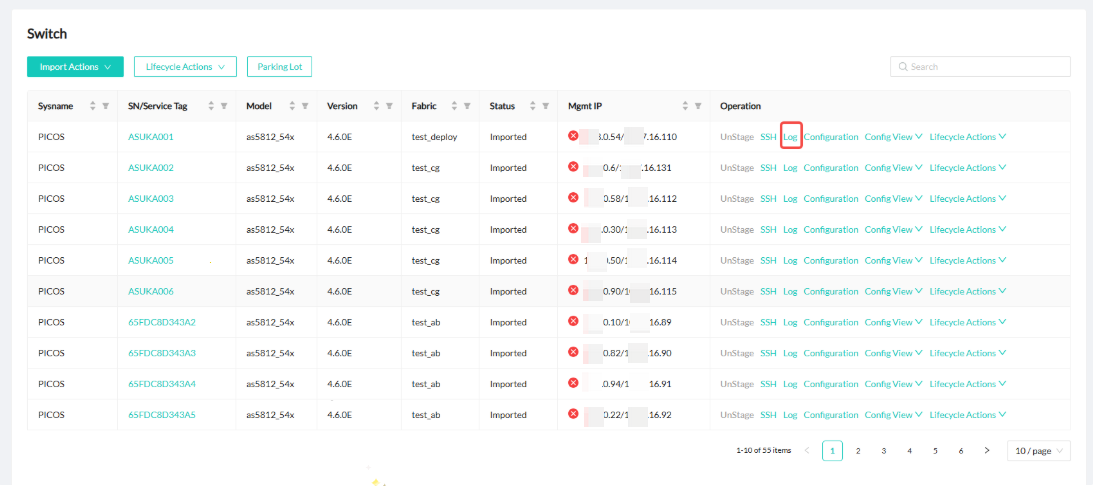
Task: Click the Parking Lot button
Action: [x=279, y=67]
